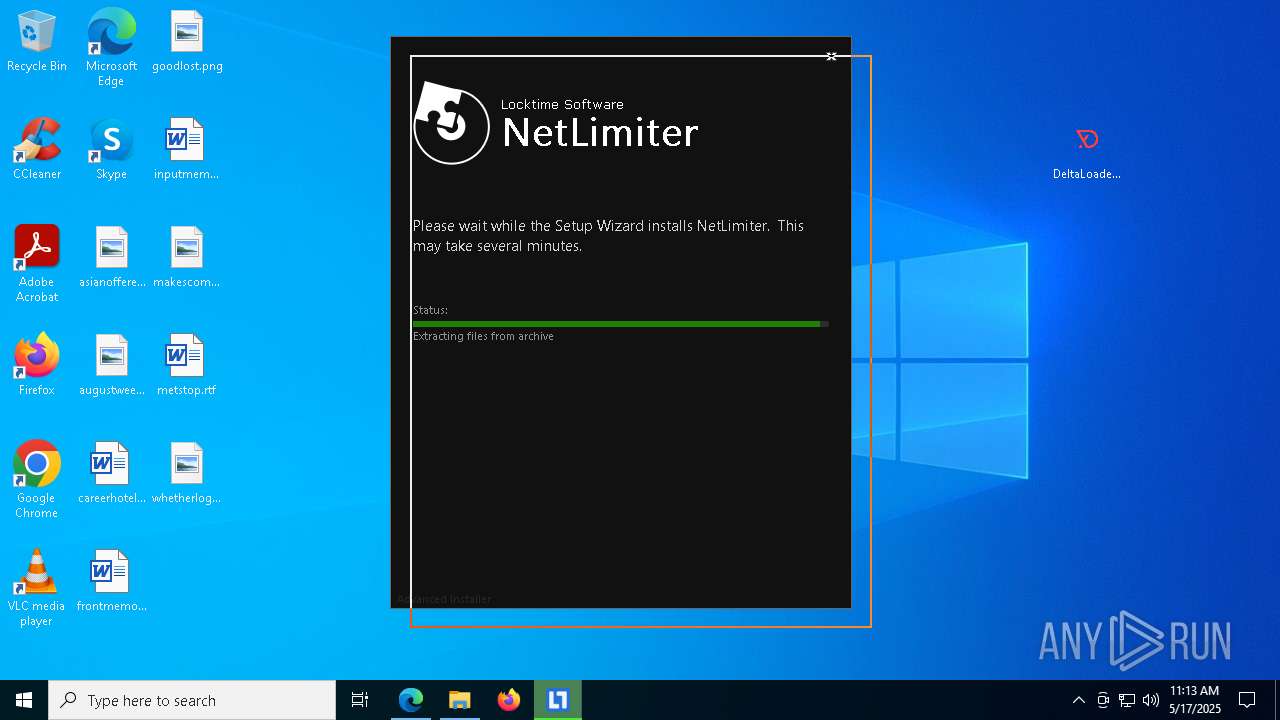Click the 'Please wait while the Setup Wizard' message
Image resolution: width=1280 pixels, height=720 pixels.
coord(608,236)
